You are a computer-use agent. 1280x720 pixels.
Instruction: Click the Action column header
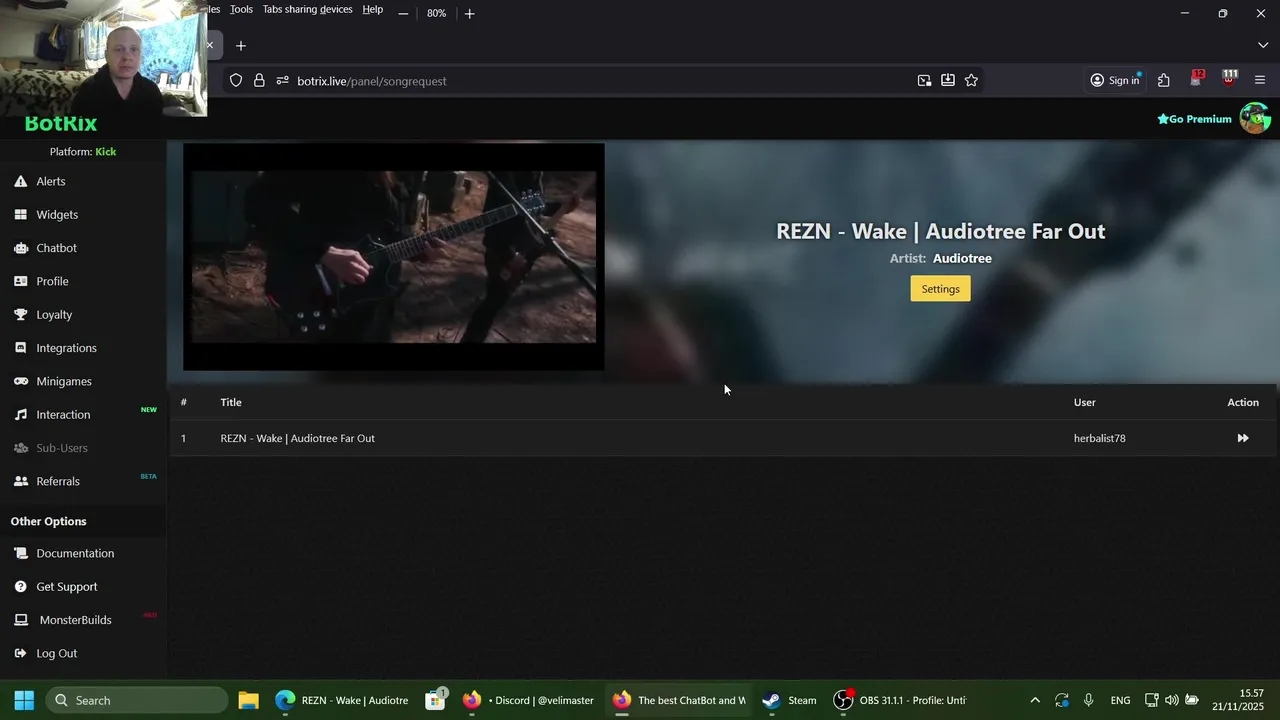pos(1243,402)
